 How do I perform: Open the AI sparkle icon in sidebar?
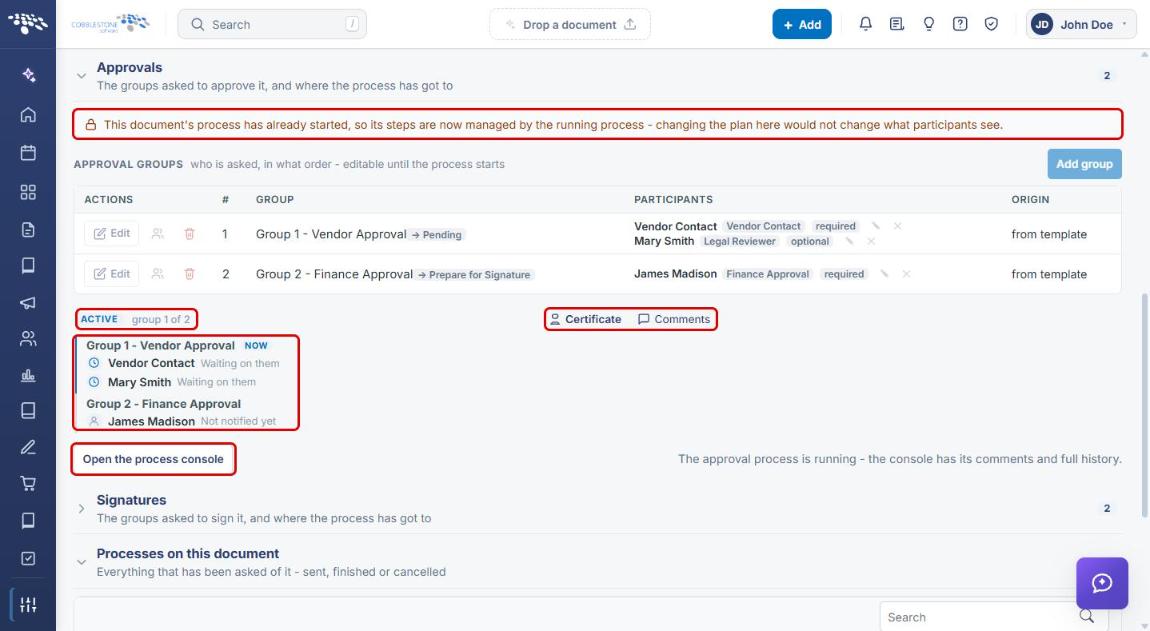[x=28, y=75]
